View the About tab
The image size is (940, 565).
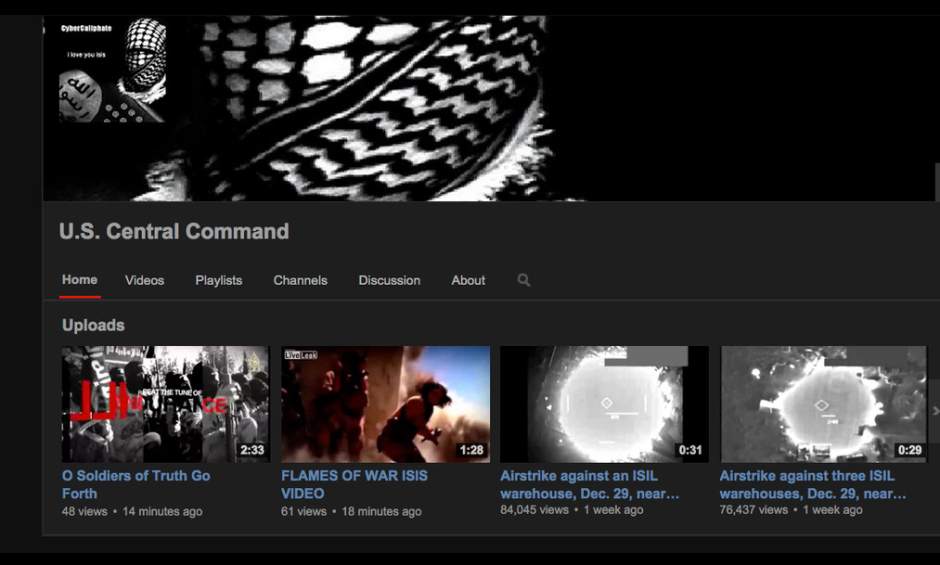(x=468, y=281)
